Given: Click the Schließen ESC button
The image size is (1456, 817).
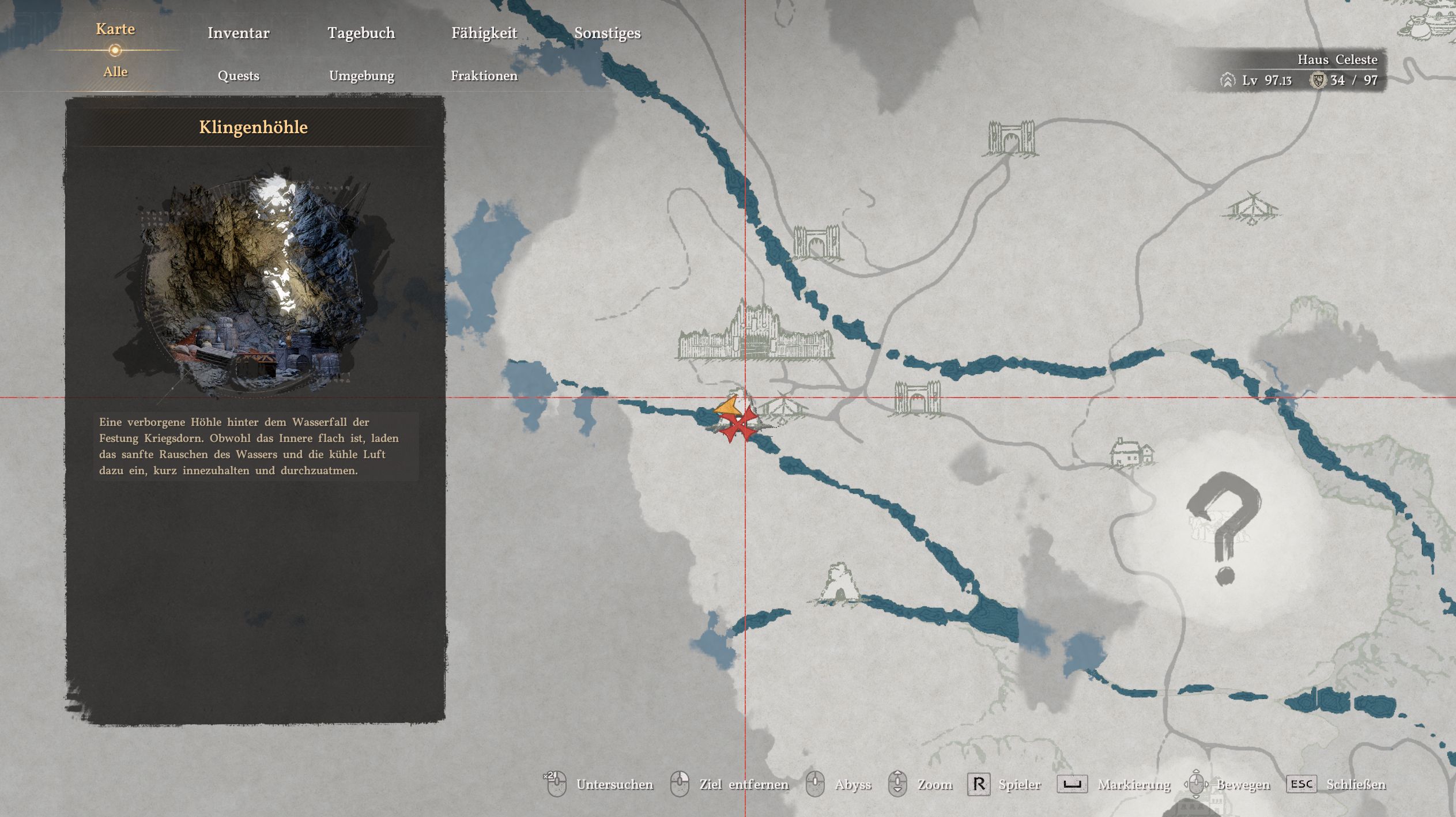Looking at the screenshot, I should coord(1301,784).
